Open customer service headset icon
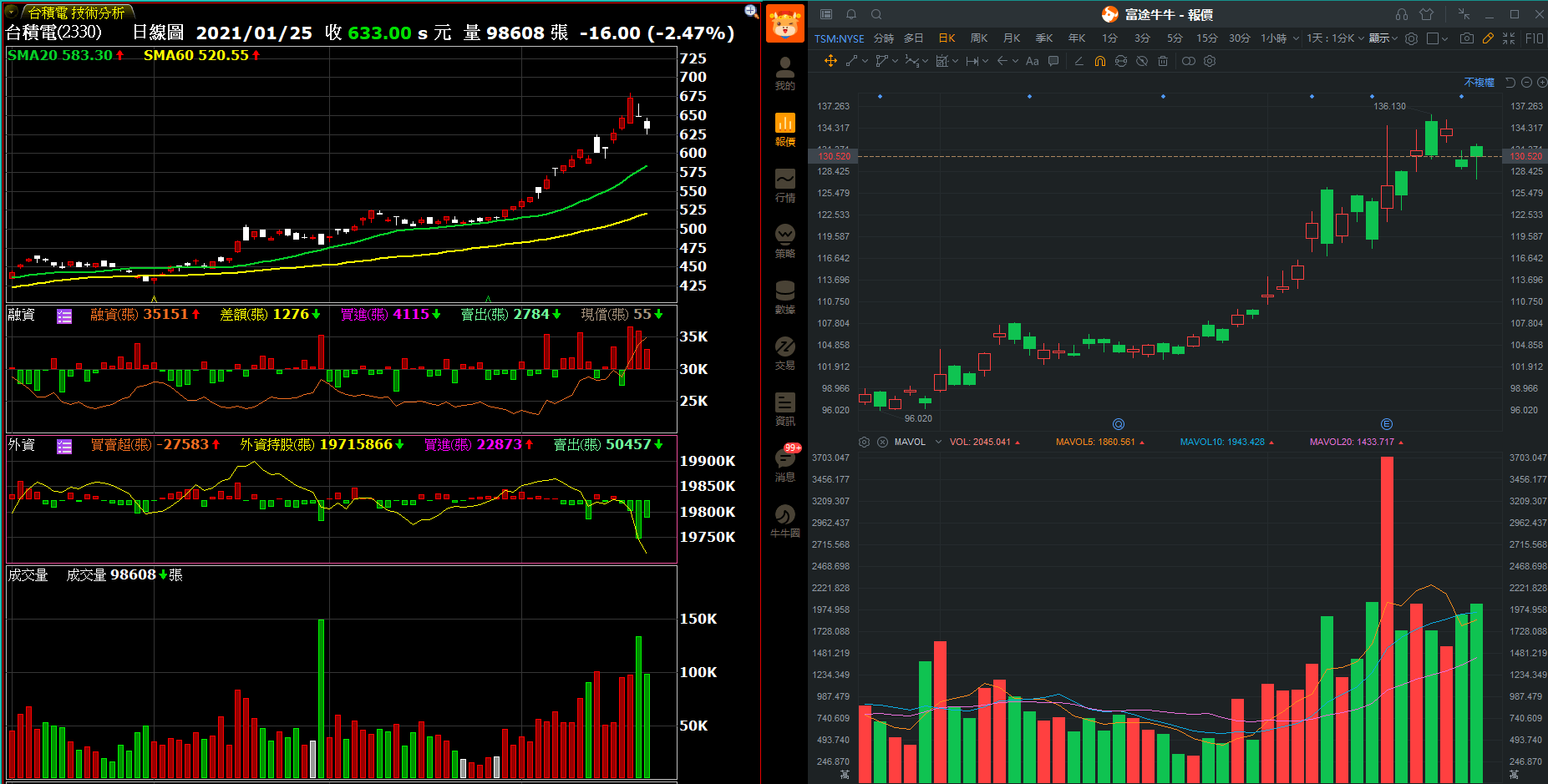The width and height of the screenshot is (1548, 784). click(1402, 14)
